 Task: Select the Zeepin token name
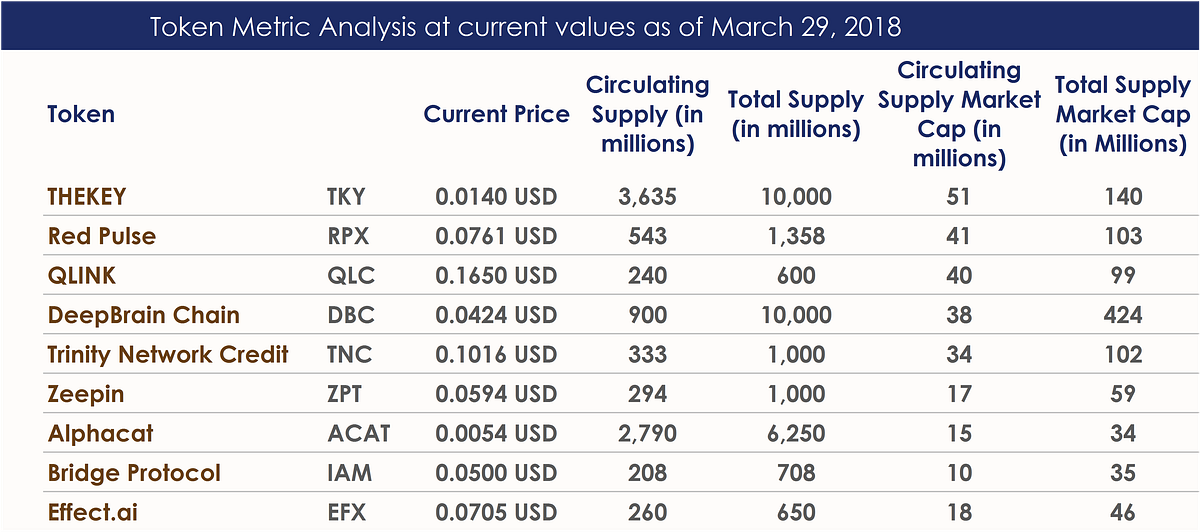click(x=86, y=394)
